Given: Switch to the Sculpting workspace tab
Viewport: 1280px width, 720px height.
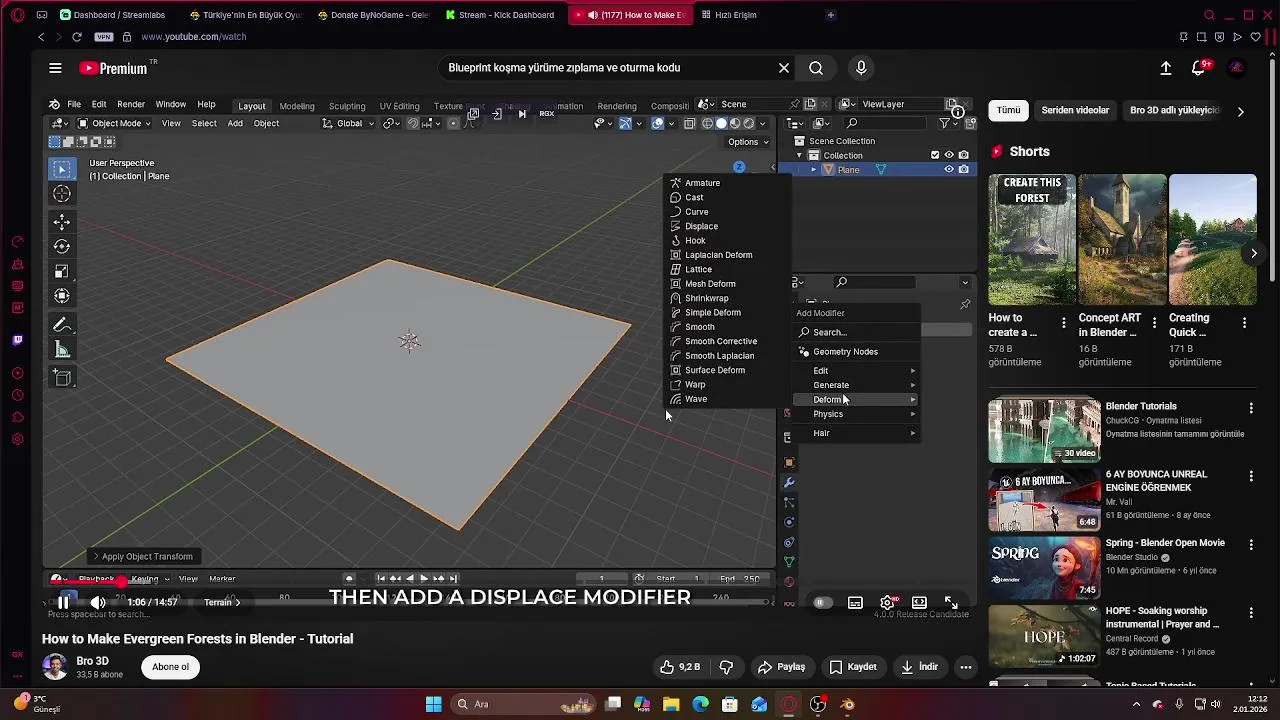Looking at the screenshot, I should tap(347, 105).
